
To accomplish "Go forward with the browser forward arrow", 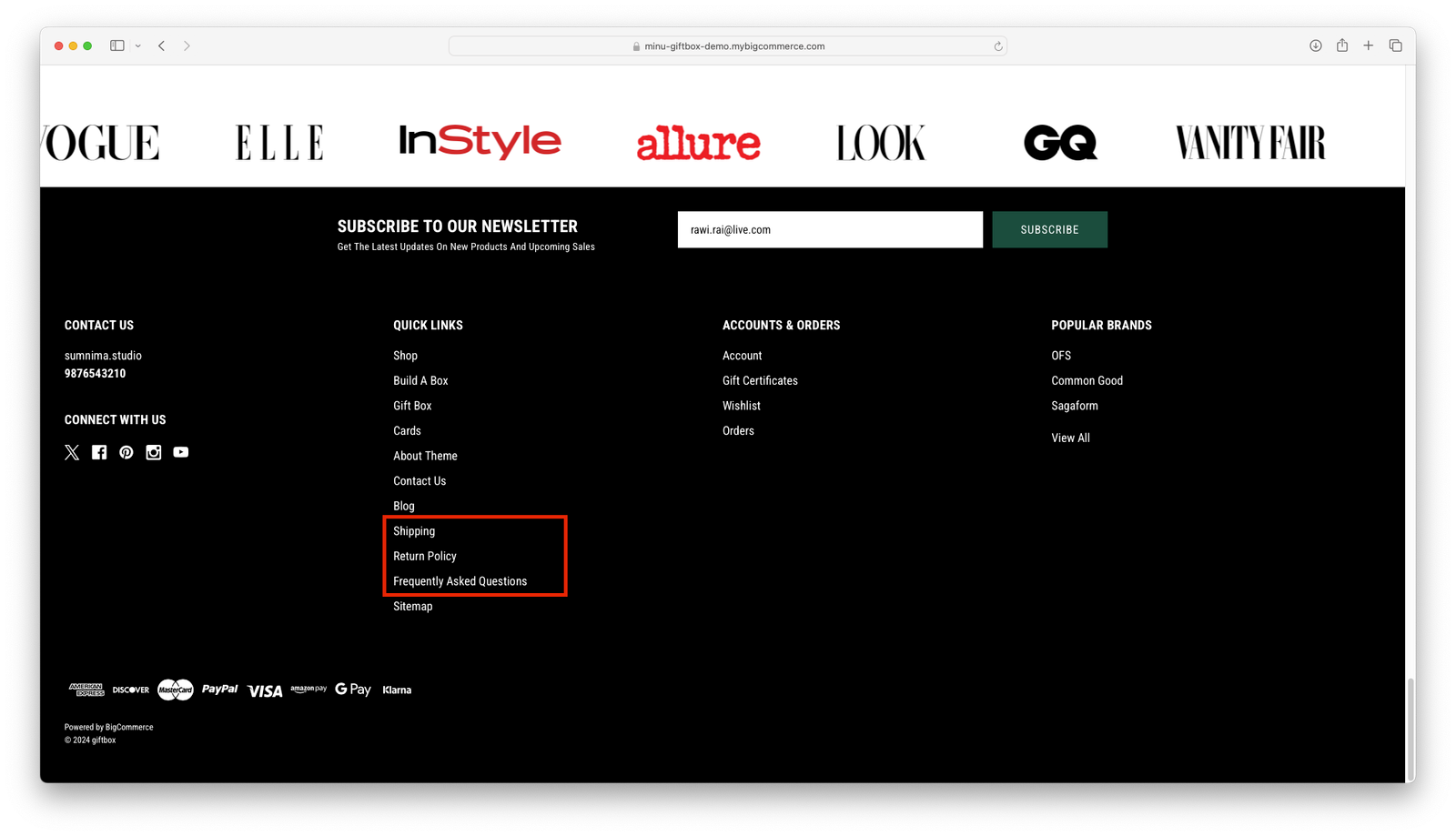I will (187, 45).
